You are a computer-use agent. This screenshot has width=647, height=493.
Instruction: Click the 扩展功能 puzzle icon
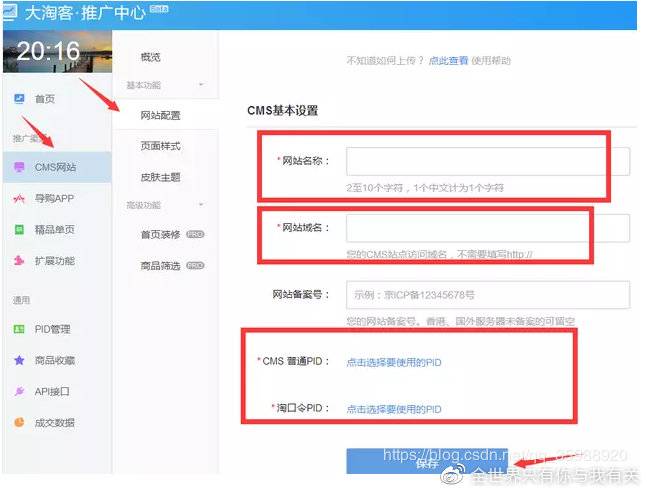click(x=19, y=261)
